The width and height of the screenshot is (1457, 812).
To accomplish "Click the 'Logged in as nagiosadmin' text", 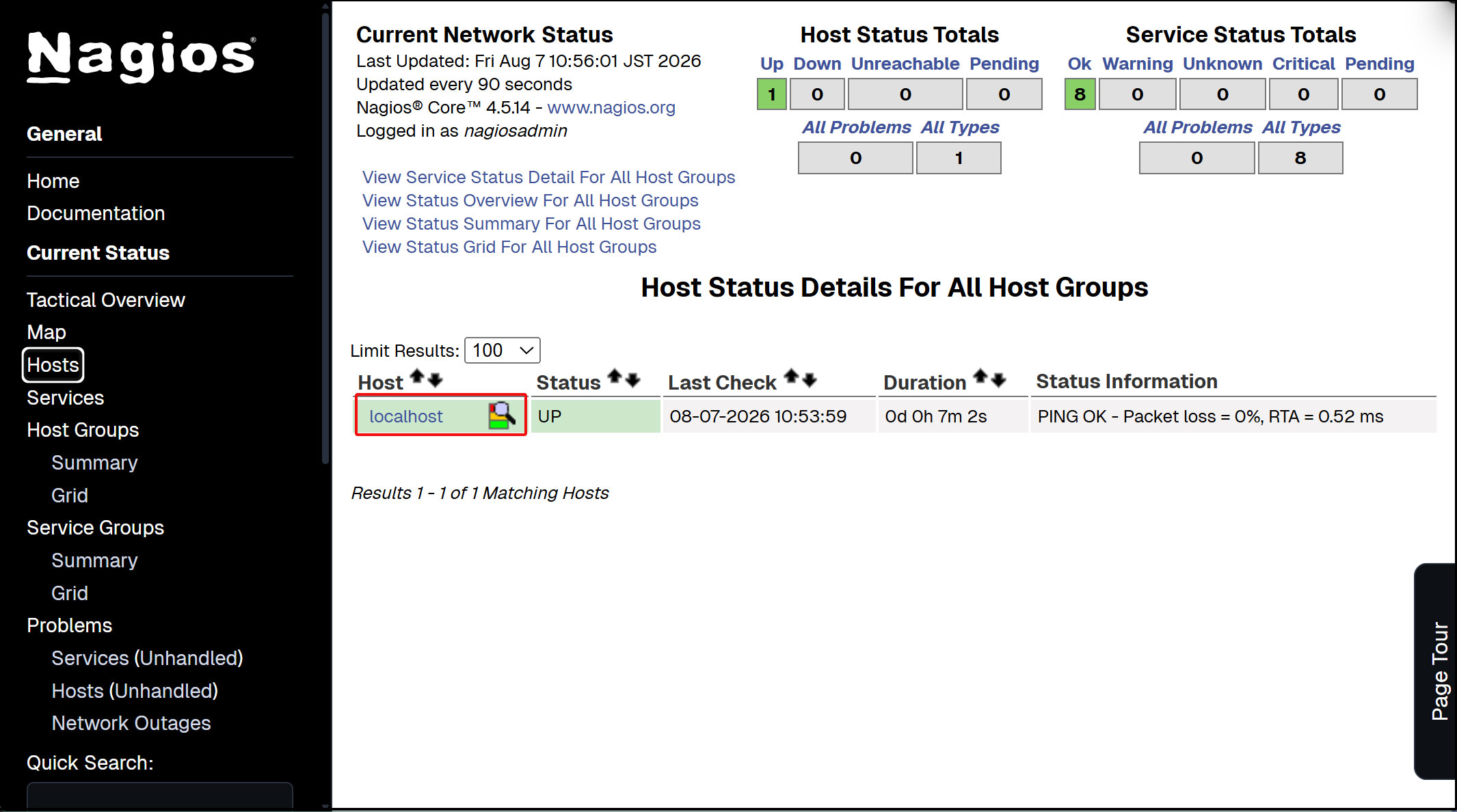I will [462, 131].
